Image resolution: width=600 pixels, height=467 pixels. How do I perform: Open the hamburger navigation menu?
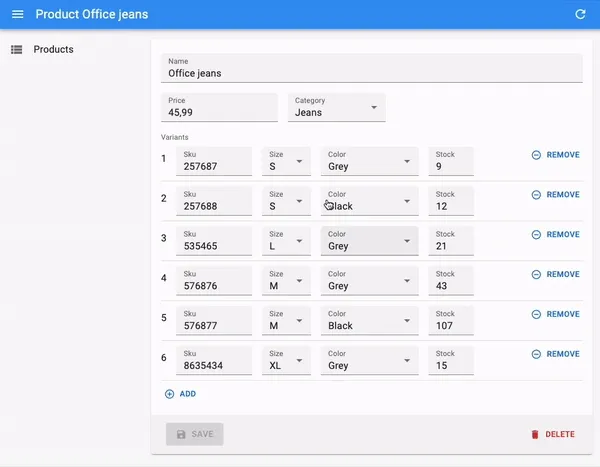(x=17, y=14)
